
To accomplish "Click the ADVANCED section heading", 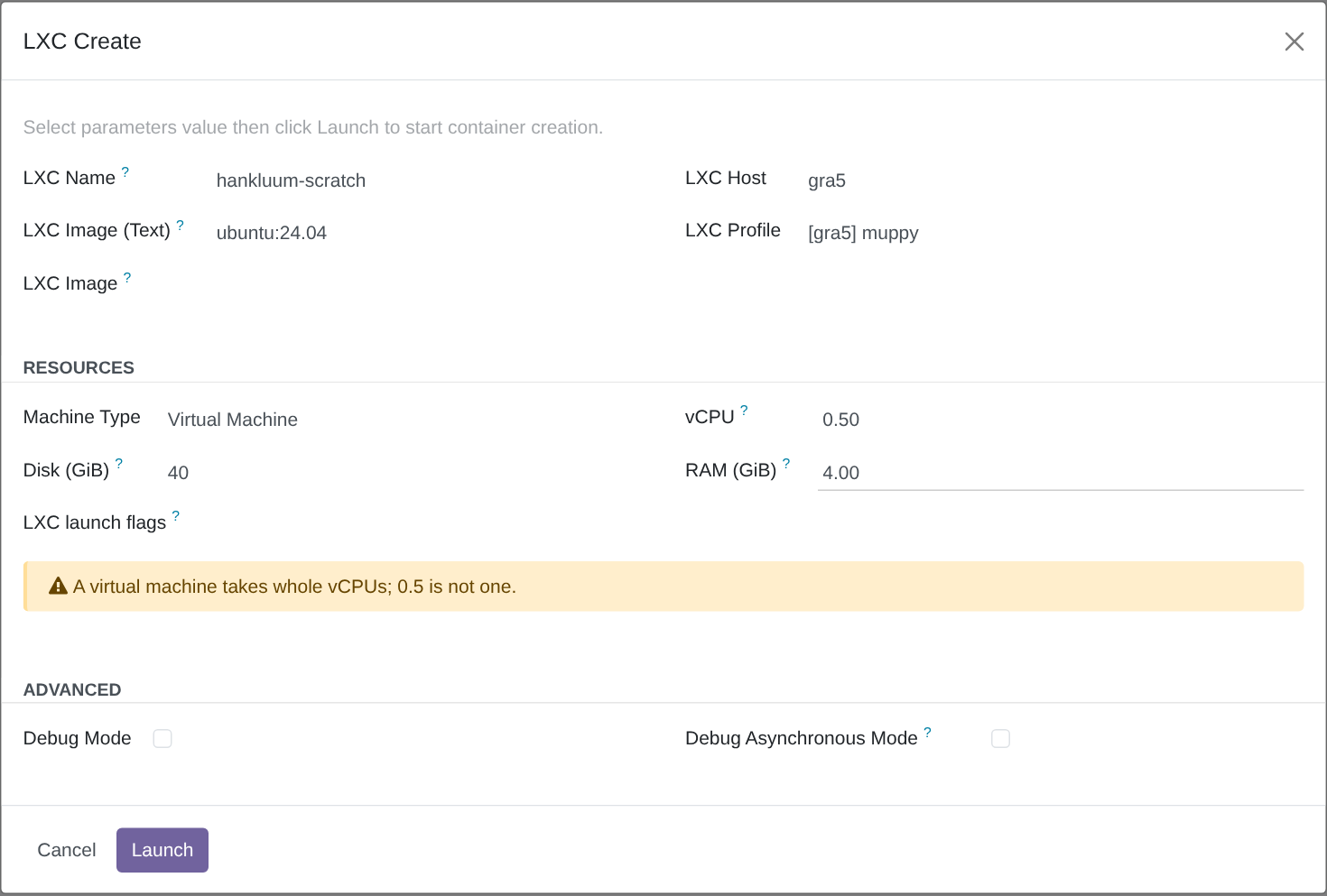I will pyautogui.click(x=72, y=689).
